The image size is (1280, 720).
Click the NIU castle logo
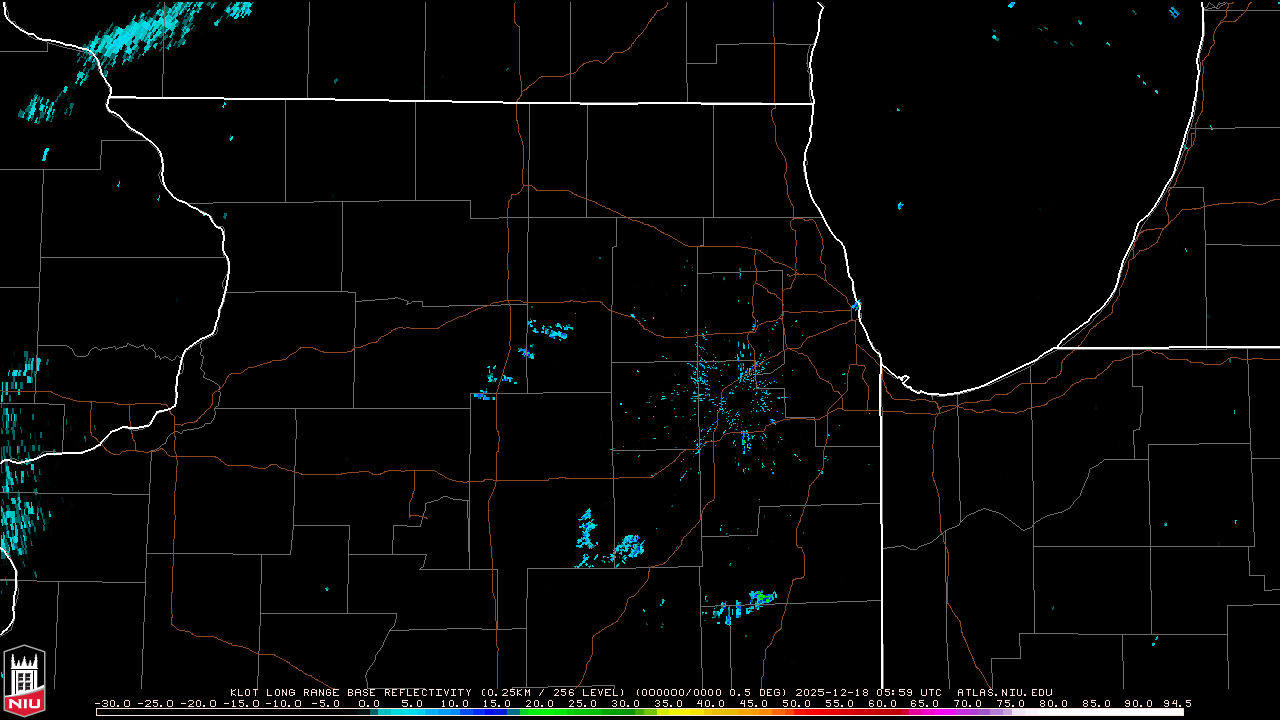[24, 678]
